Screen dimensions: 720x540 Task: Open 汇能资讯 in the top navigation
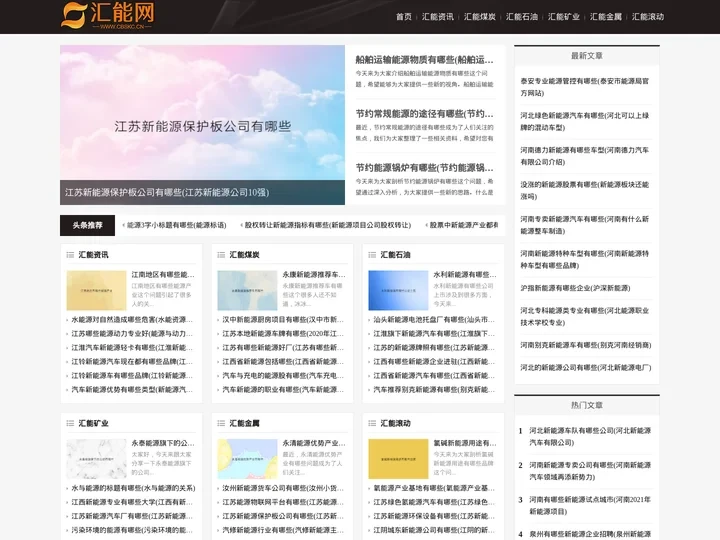click(438, 17)
